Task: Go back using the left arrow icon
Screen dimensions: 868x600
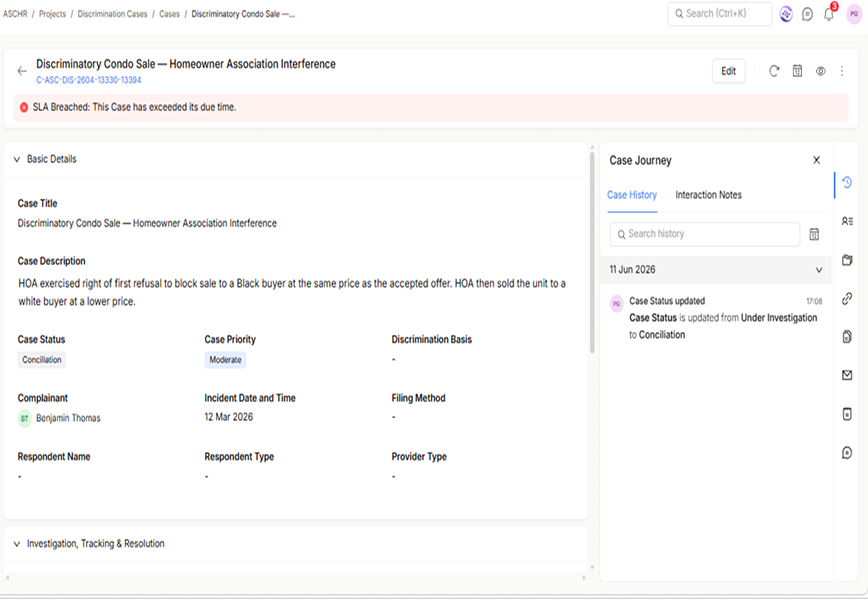Action: pyautogui.click(x=22, y=71)
